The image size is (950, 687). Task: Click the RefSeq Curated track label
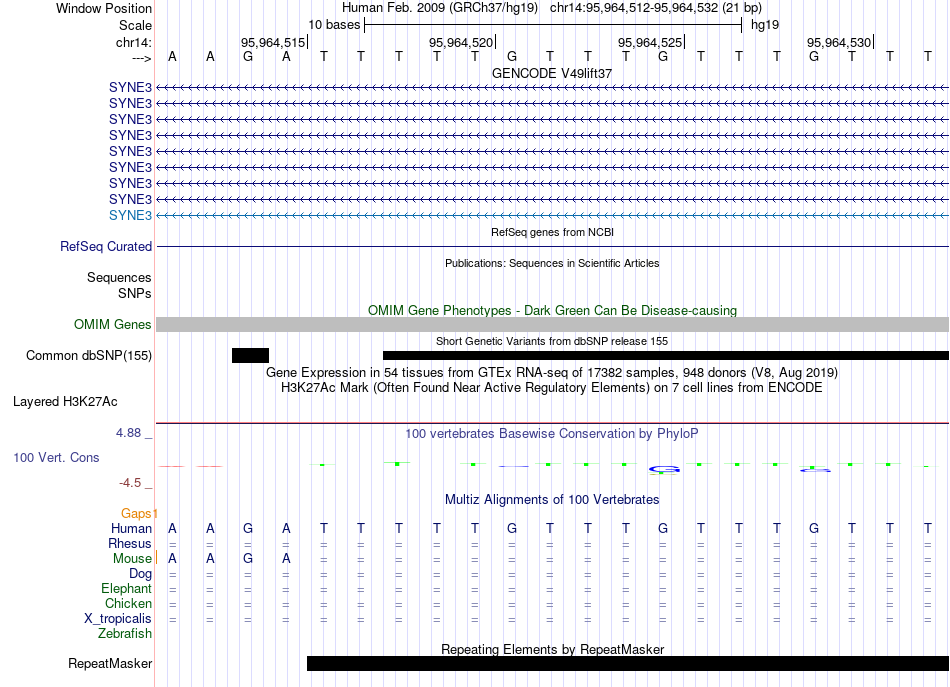[106, 247]
